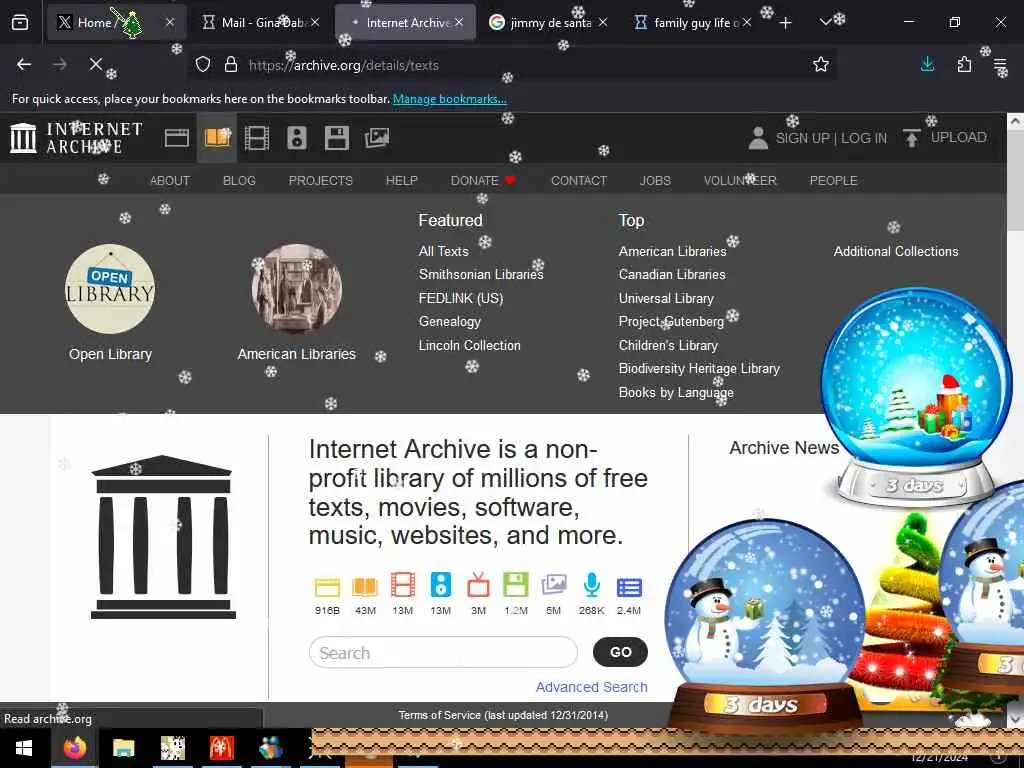This screenshot has width=1024, height=768.
Task: Click the Upload arrow icon
Action: pos(911,138)
